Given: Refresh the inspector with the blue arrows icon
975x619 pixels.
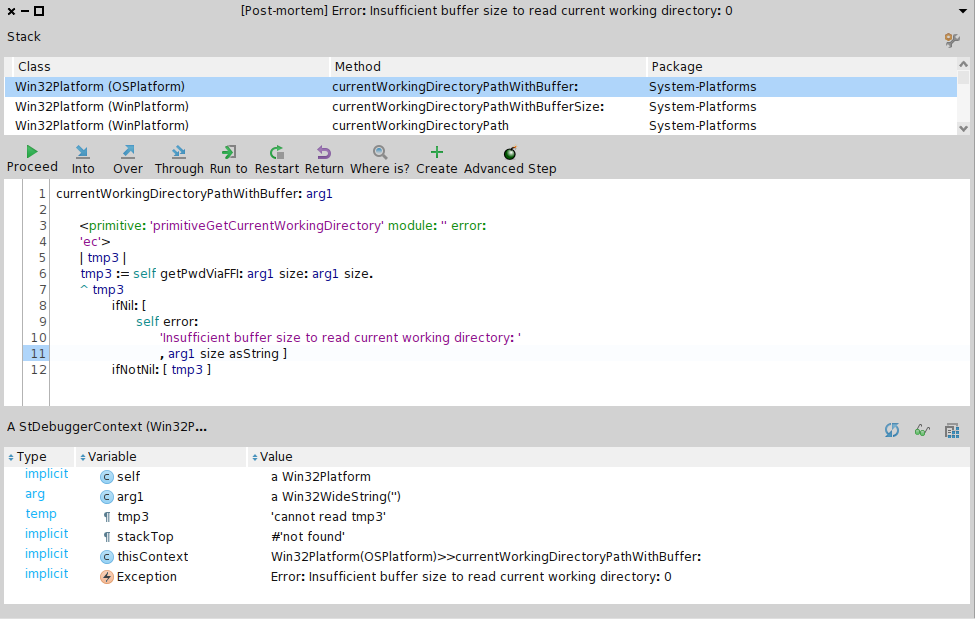Looking at the screenshot, I should pos(892,430).
